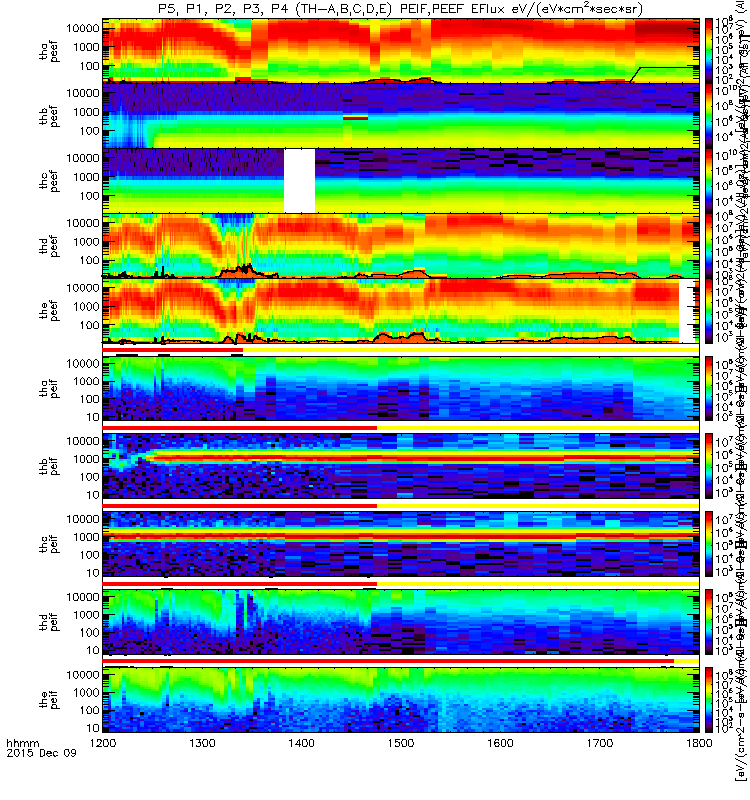Click the red status bar above the peif panel
The height and width of the screenshot is (800, 750).
[388, 661]
